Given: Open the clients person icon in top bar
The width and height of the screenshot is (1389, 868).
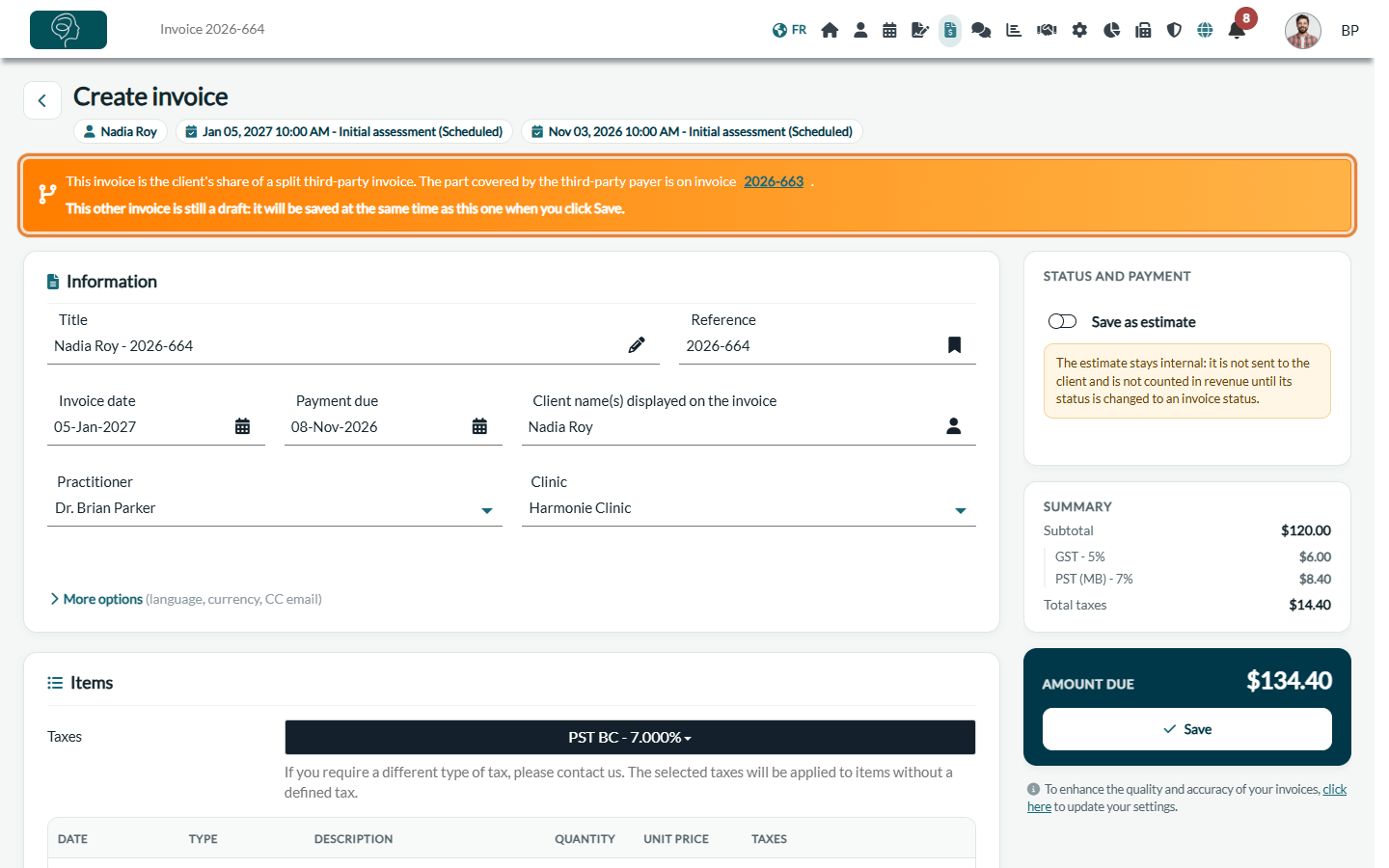Looking at the screenshot, I should [x=860, y=30].
